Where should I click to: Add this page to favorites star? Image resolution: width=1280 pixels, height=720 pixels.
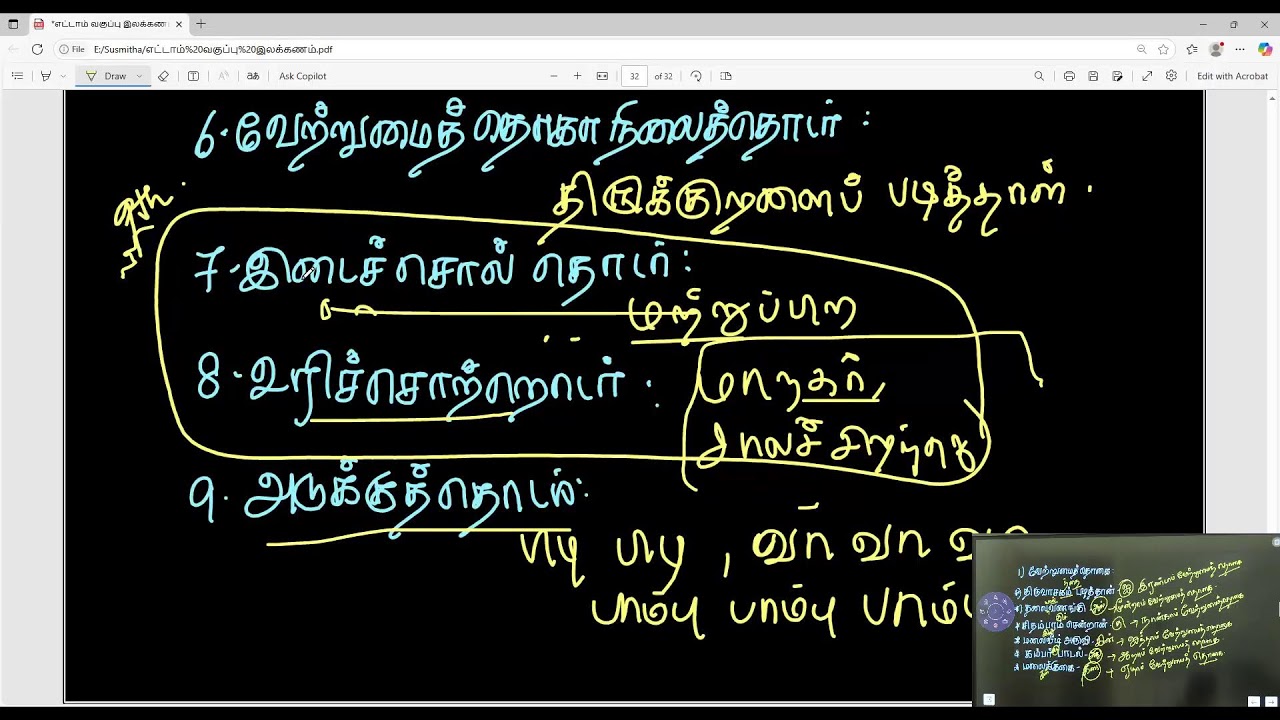(1163, 49)
